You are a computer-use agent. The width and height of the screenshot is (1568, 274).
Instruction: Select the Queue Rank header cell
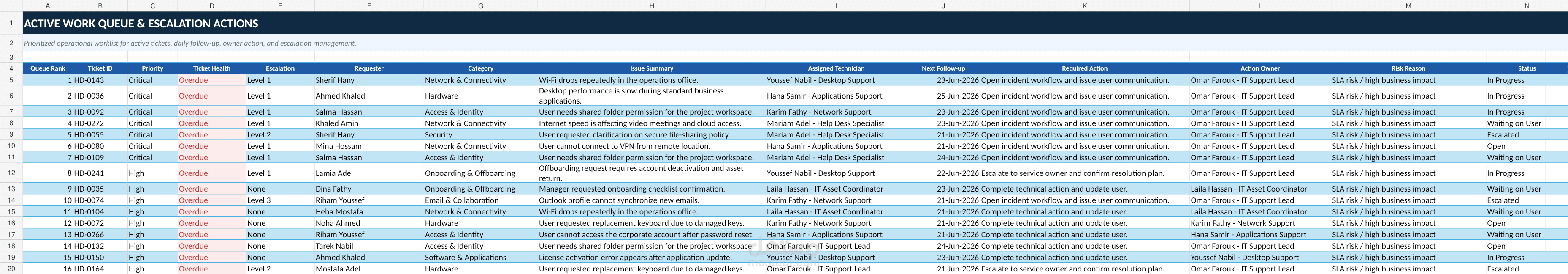[47, 68]
